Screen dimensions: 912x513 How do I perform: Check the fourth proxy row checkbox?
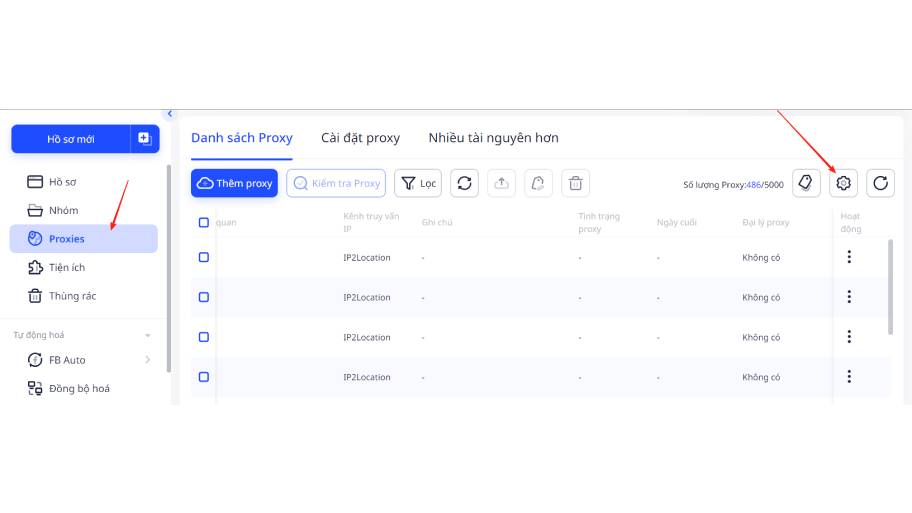204,377
